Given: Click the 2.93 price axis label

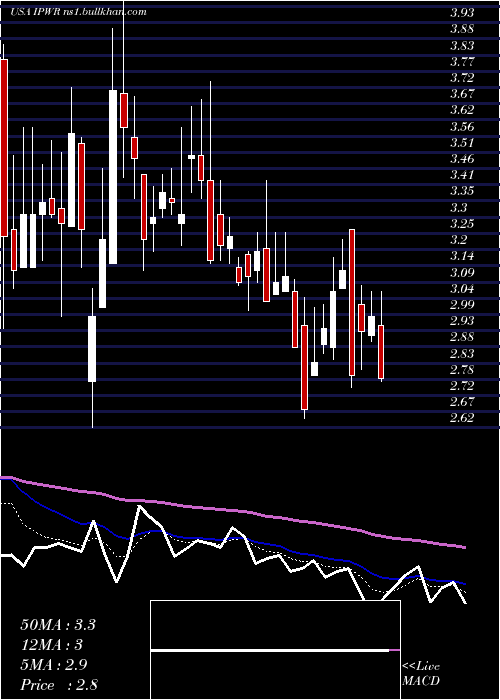Looking at the screenshot, I should [x=462, y=321].
